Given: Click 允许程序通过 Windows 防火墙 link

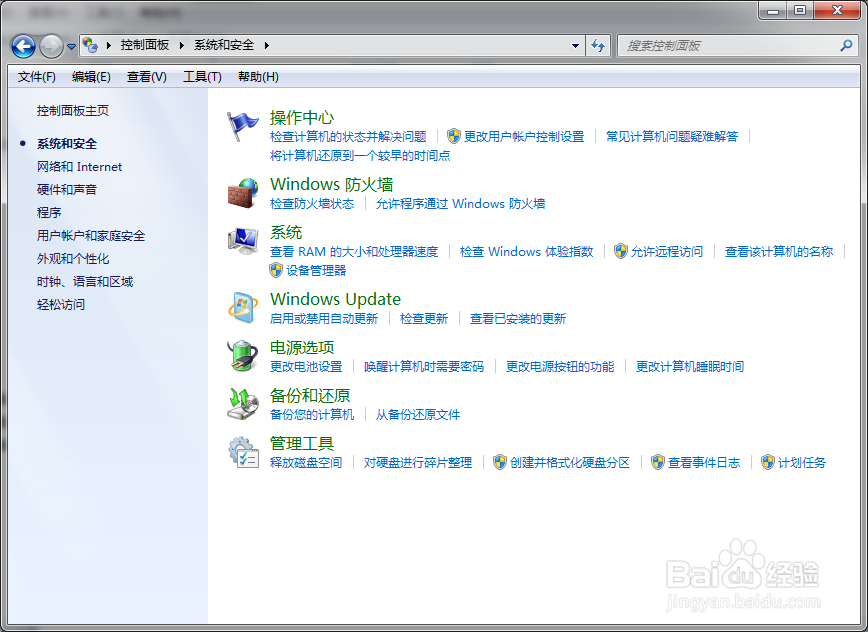Looking at the screenshot, I should [460, 204].
